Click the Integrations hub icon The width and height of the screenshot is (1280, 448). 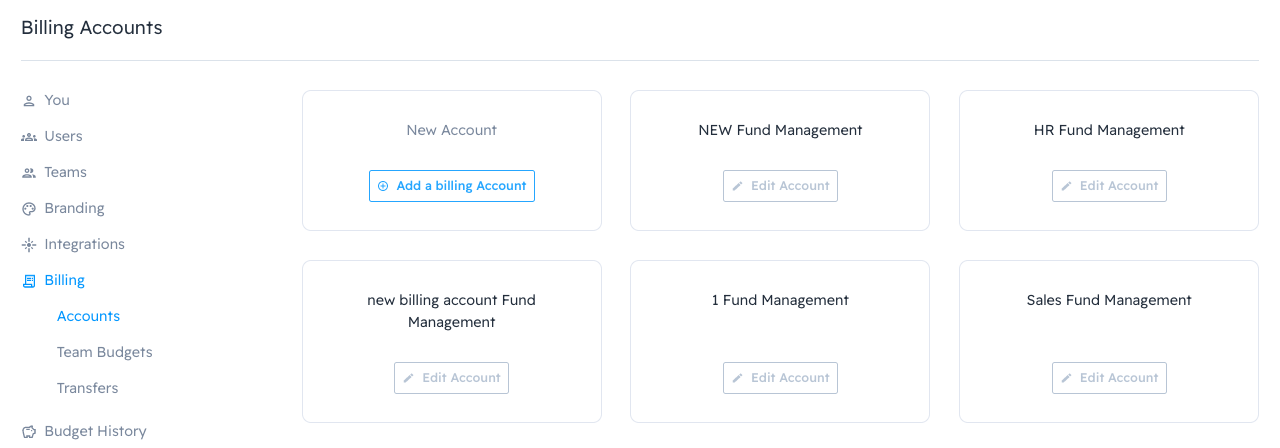(29, 245)
